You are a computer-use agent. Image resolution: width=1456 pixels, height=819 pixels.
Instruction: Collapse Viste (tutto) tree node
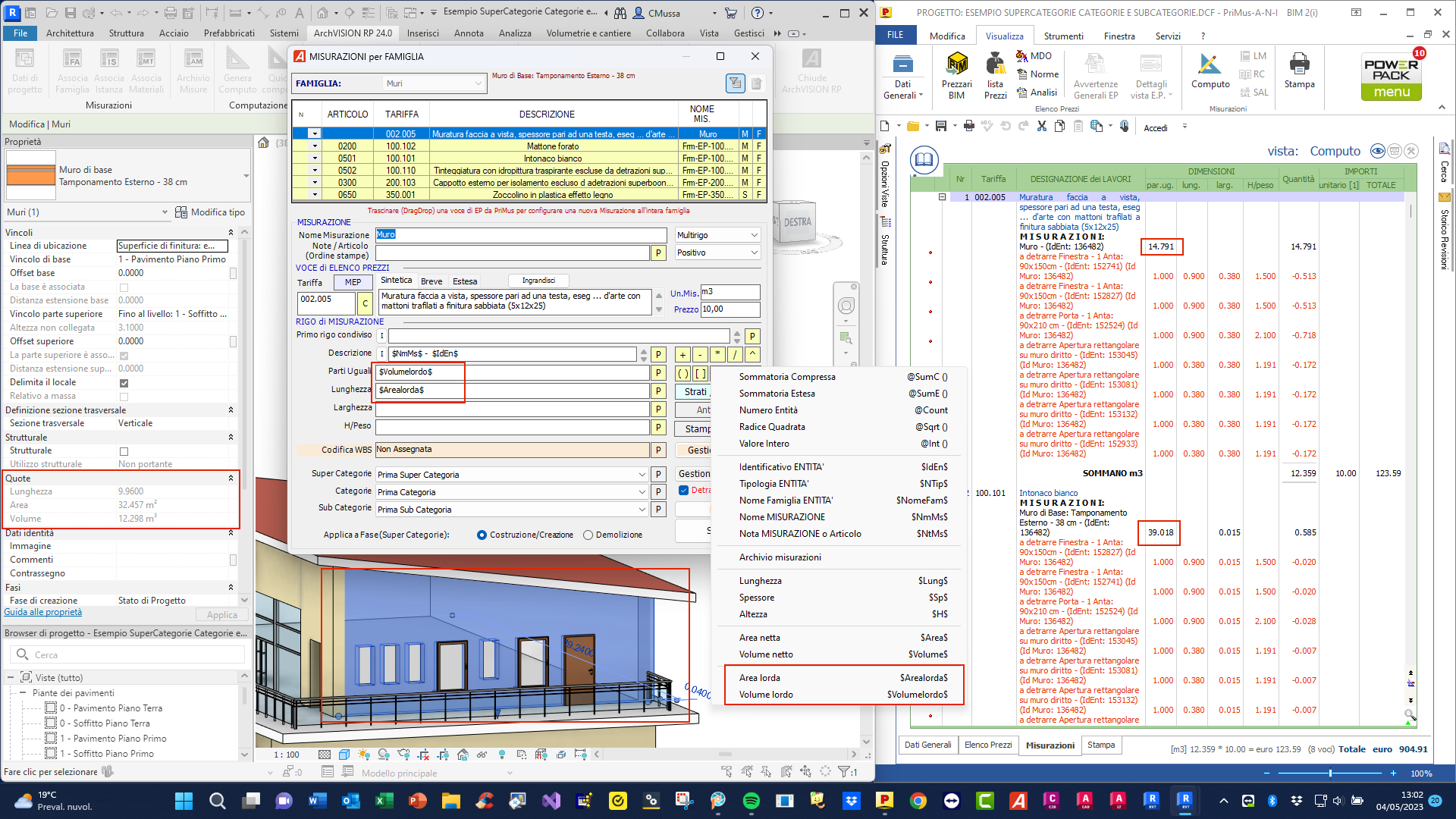11,677
